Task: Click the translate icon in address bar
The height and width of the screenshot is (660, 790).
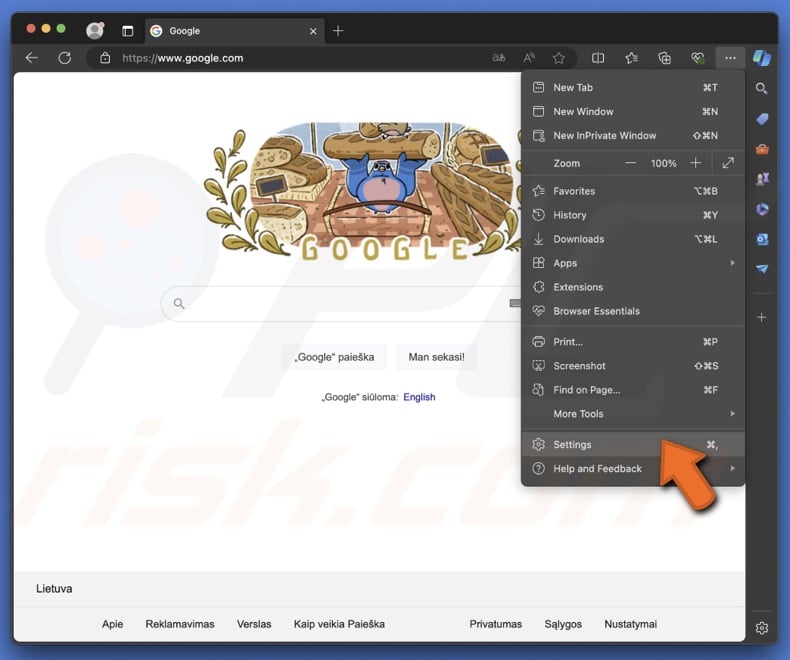Action: point(499,58)
